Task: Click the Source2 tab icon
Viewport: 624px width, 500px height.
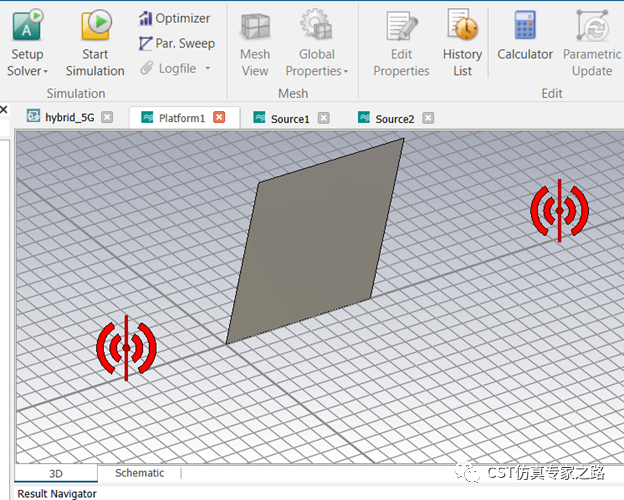Action: 364,117
